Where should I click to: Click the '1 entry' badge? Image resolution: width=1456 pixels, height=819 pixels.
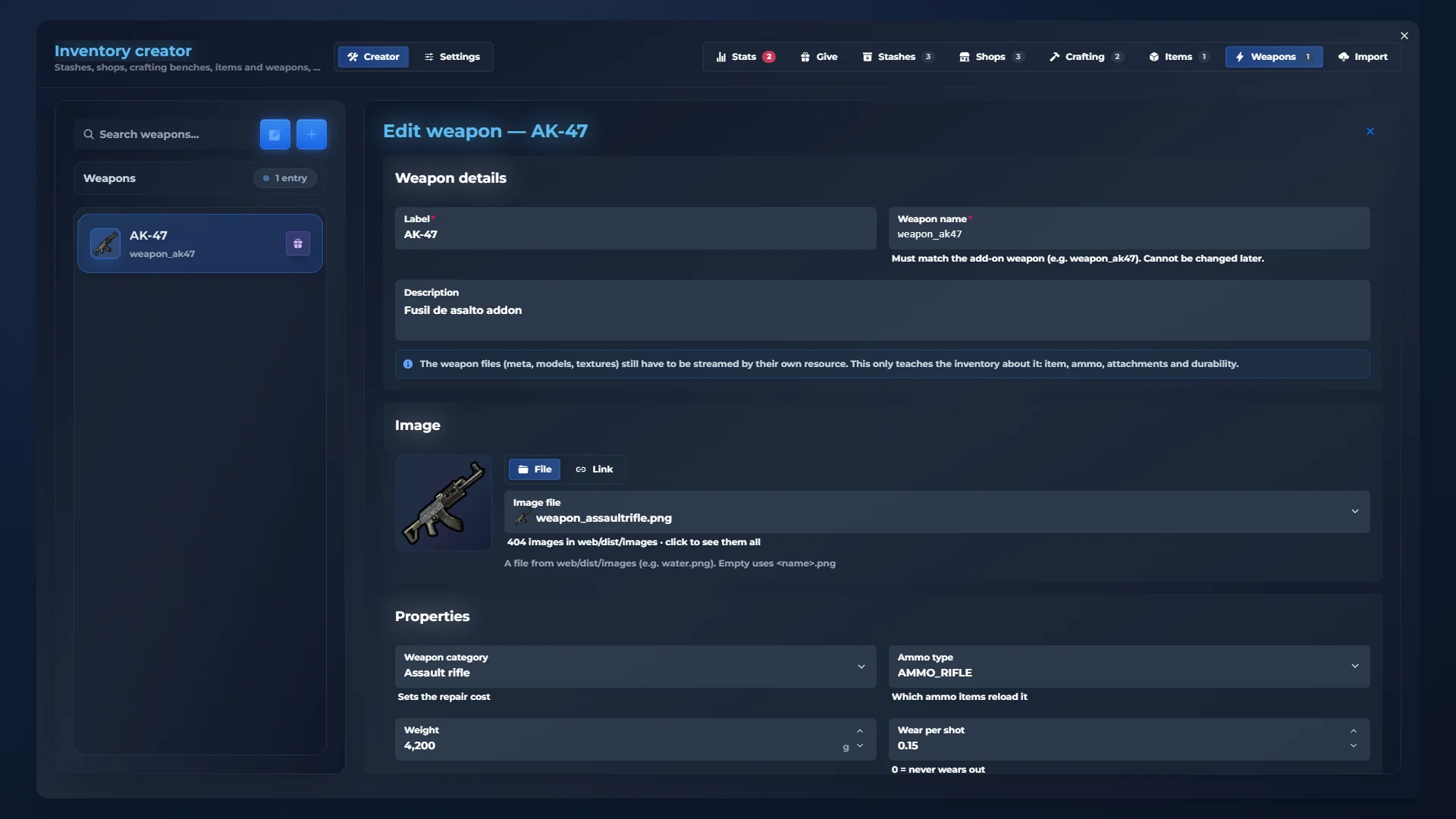pyautogui.click(x=285, y=178)
